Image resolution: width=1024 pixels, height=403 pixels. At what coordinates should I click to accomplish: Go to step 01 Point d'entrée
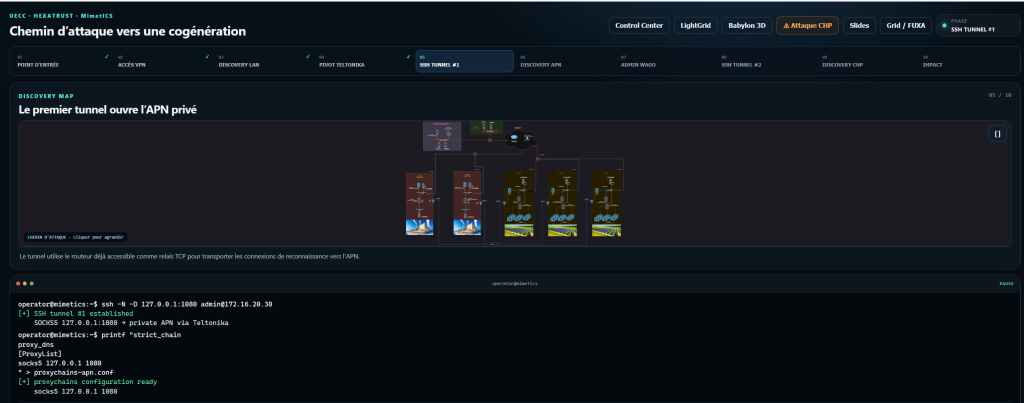point(61,61)
